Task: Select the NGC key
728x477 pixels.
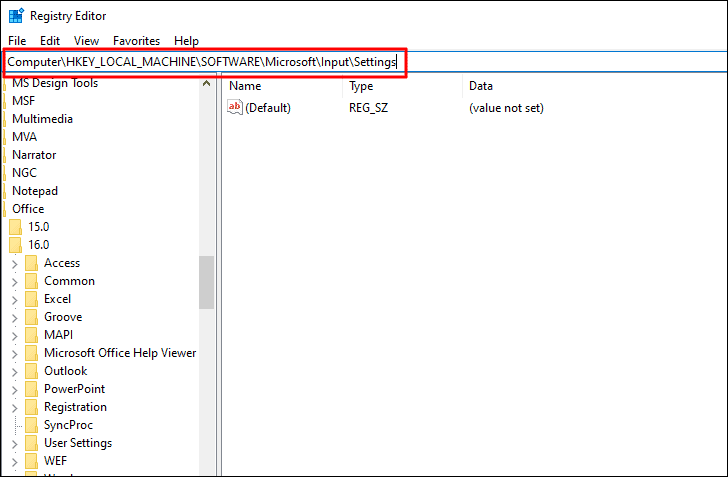Action: pyautogui.click(x=24, y=173)
